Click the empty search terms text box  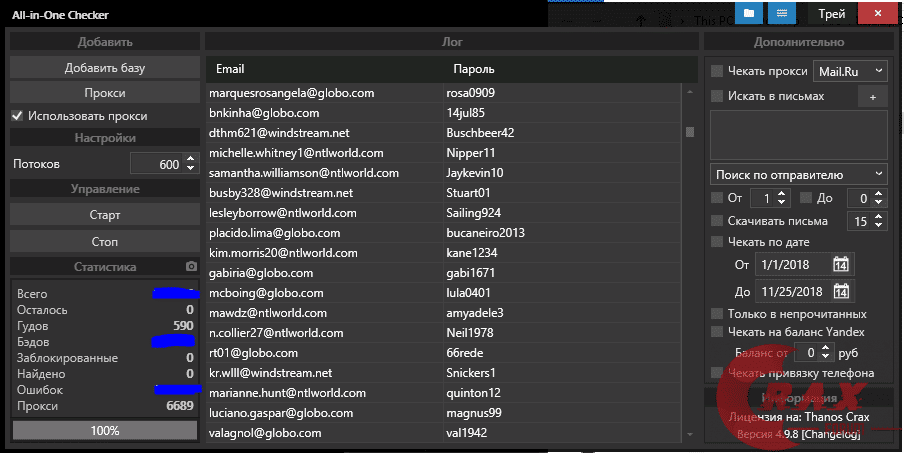coord(798,135)
